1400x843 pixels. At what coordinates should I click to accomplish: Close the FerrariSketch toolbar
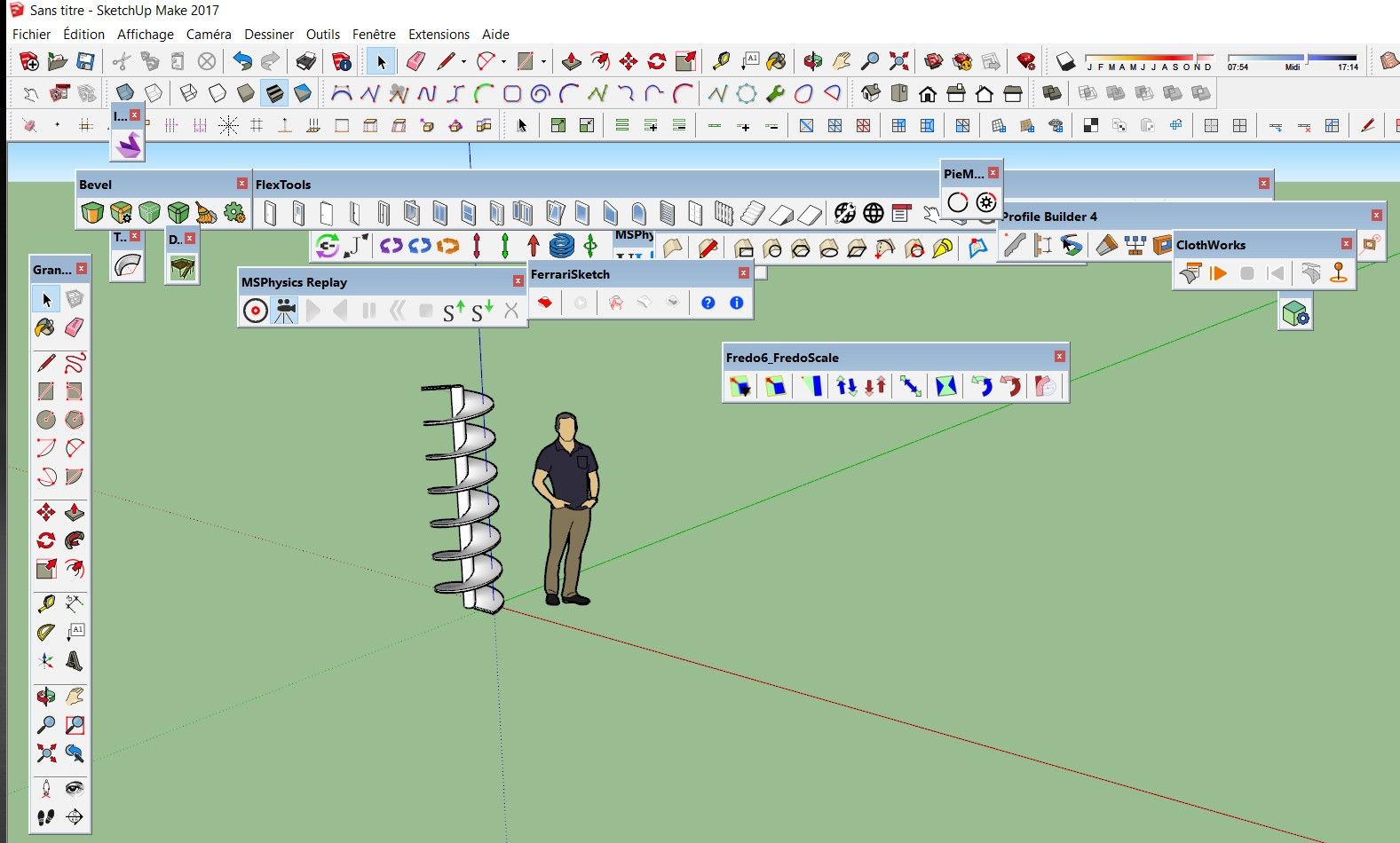tap(743, 273)
